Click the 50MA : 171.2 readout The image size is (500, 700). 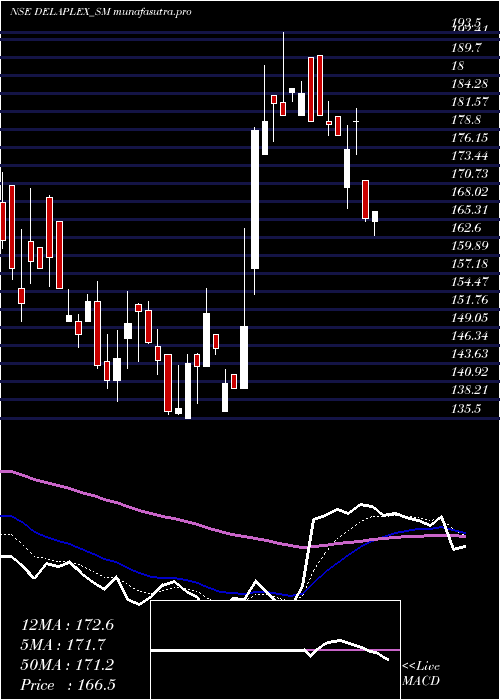tap(68, 665)
